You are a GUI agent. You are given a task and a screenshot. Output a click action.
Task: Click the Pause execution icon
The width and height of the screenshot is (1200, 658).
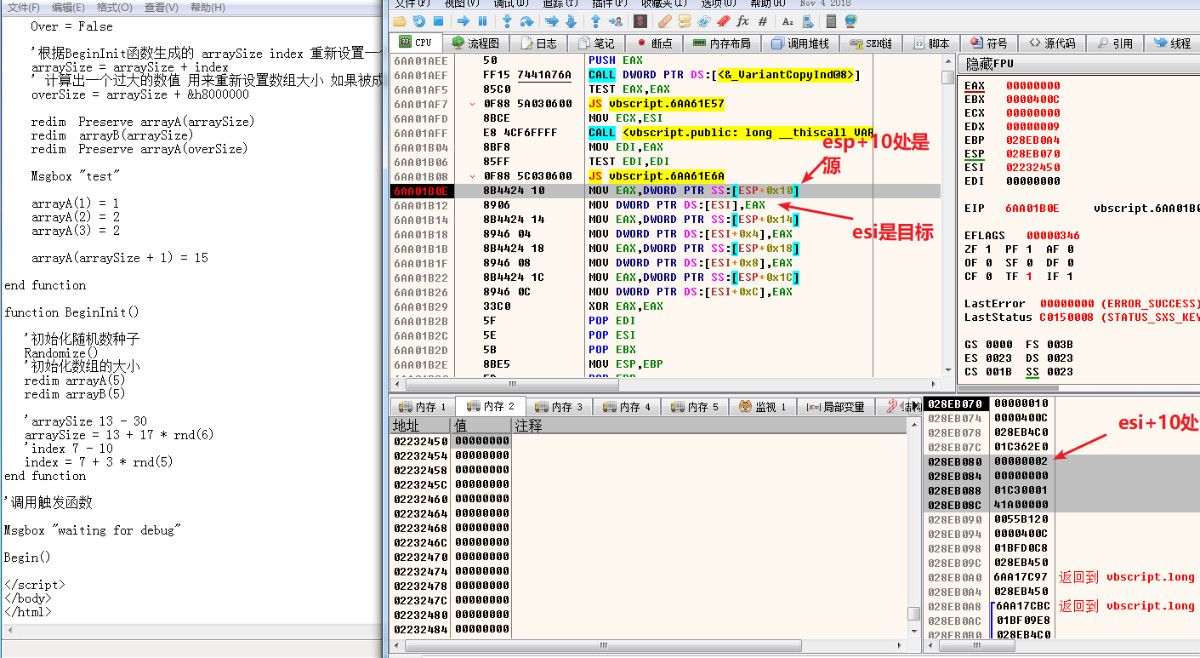[482, 20]
